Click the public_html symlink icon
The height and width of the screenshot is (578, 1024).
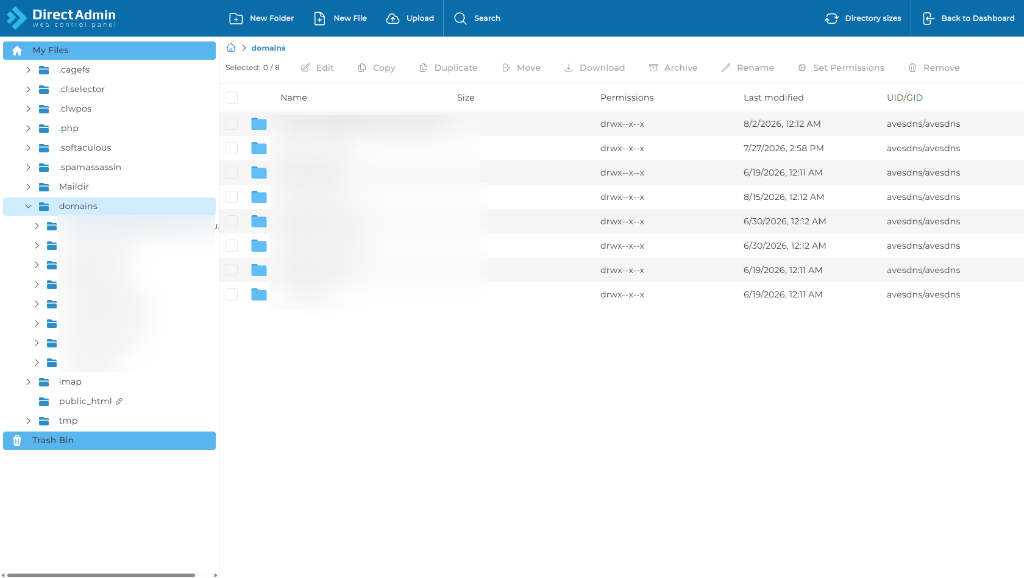tap(119, 401)
